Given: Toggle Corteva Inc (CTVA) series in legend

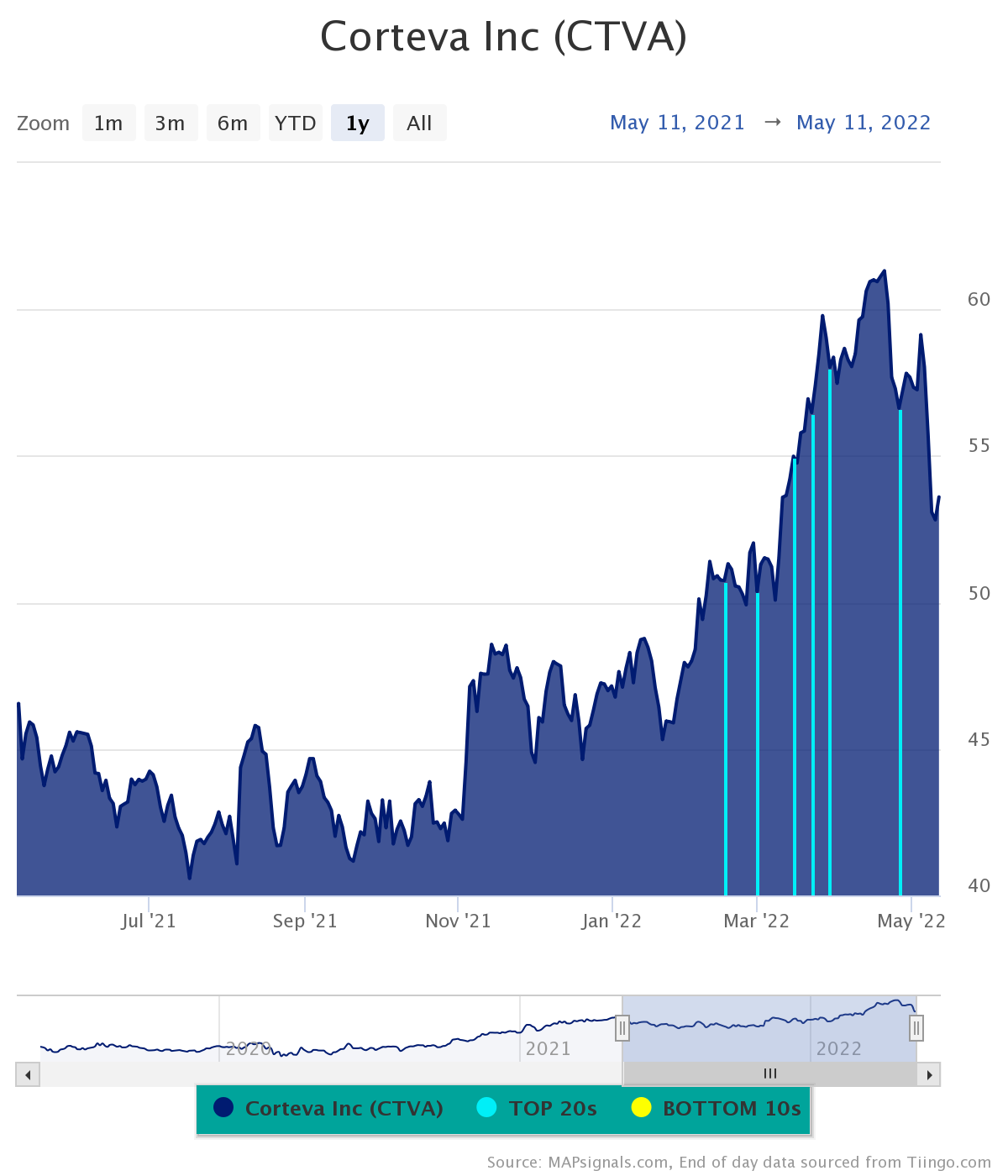Looking at the screenshot, I should (x=328, y=1109).
